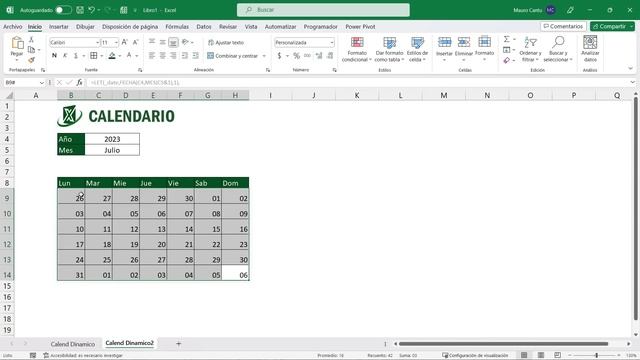Click the save diskette icon
640x360 pixels.
coord(80,10)
